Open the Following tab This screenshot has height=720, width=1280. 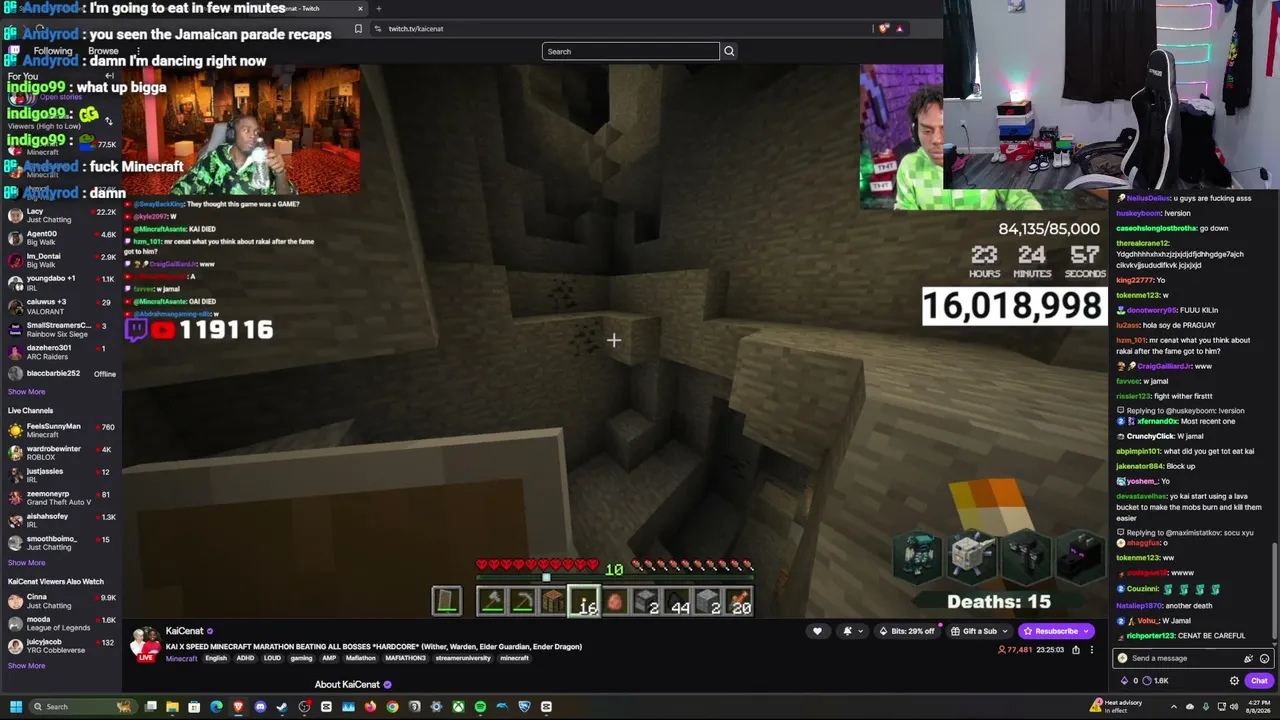point(53,51)
